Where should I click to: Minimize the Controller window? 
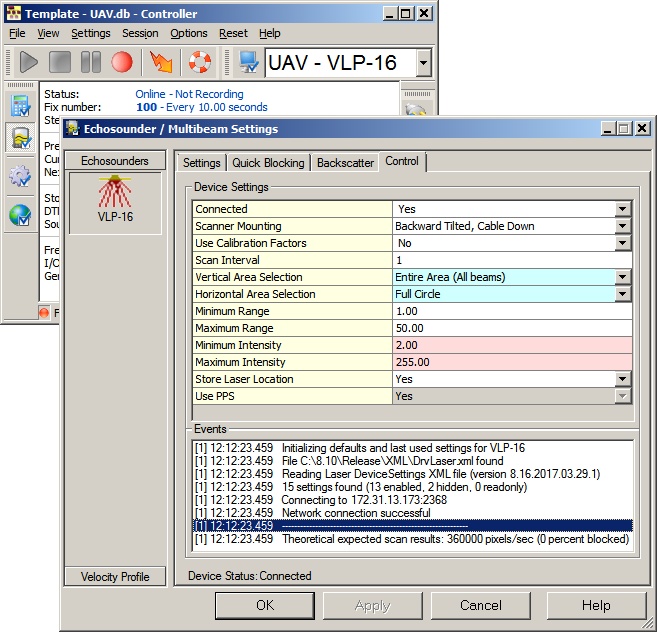click(390, 14)
